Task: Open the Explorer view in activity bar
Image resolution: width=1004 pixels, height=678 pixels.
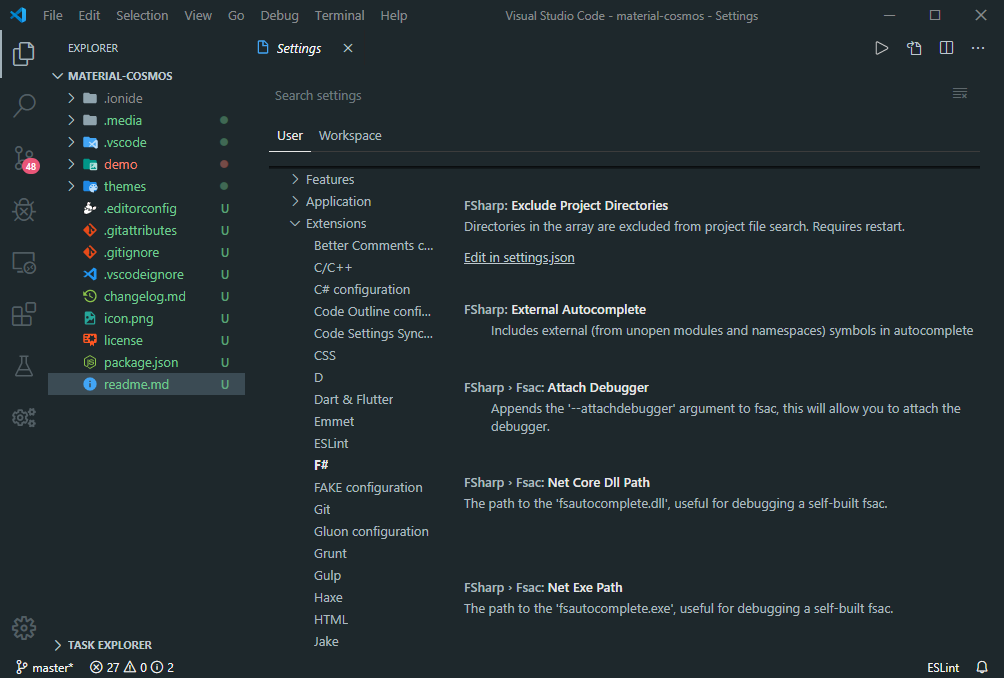Action: (x=24, y=54)
